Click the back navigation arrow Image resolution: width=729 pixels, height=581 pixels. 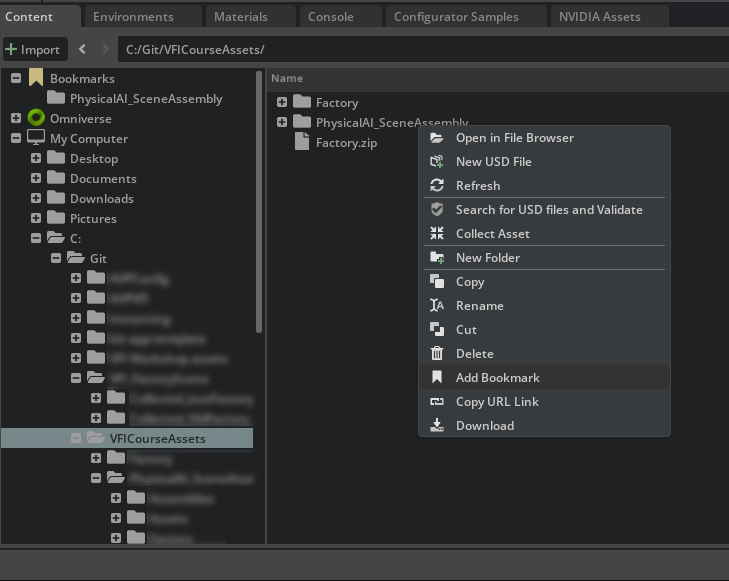[x=82, y=49]
